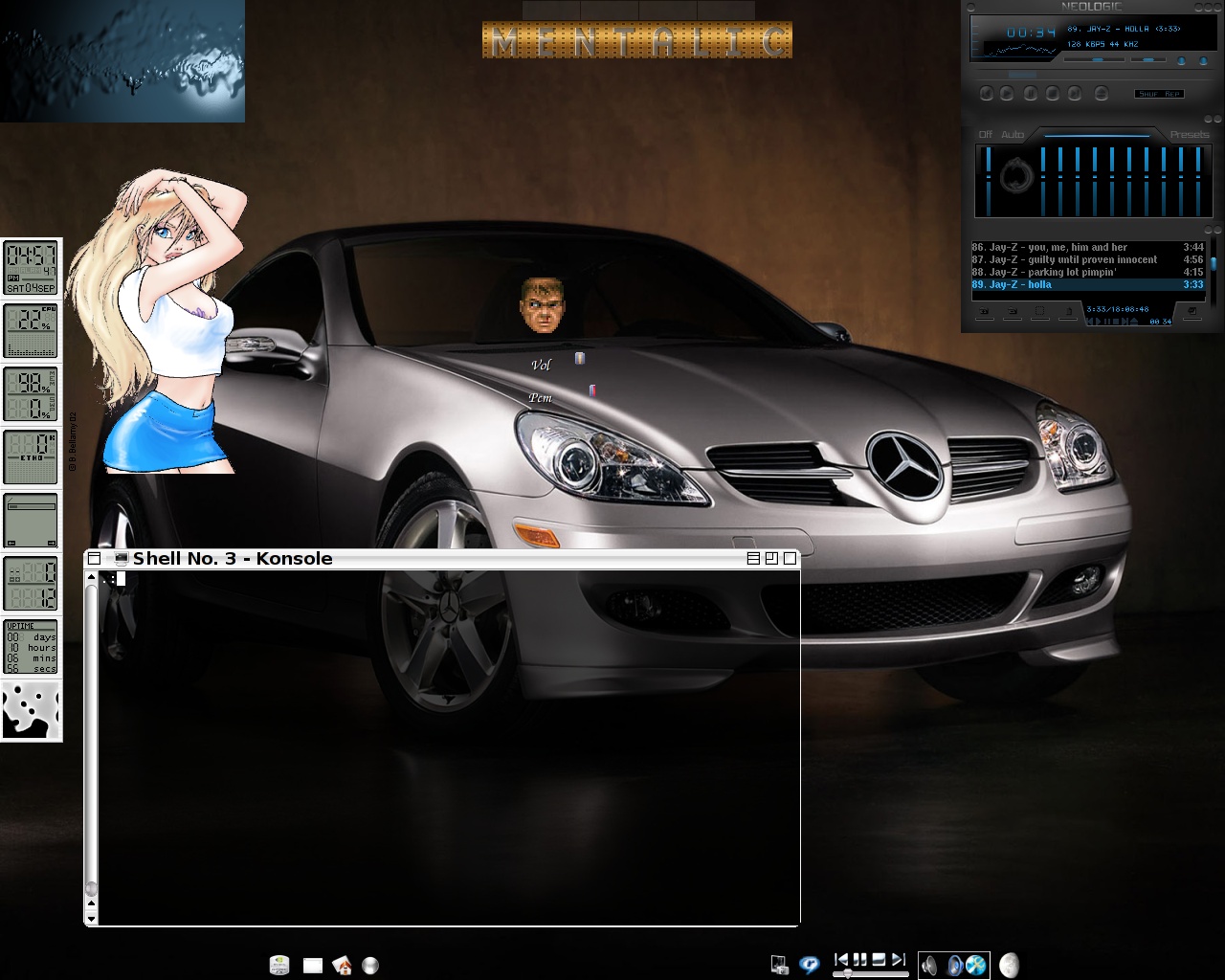The width and height of the screenshot is (1225, 980).
Task: Click the UPTIME dock applet
Action: (x=32, y=647)
